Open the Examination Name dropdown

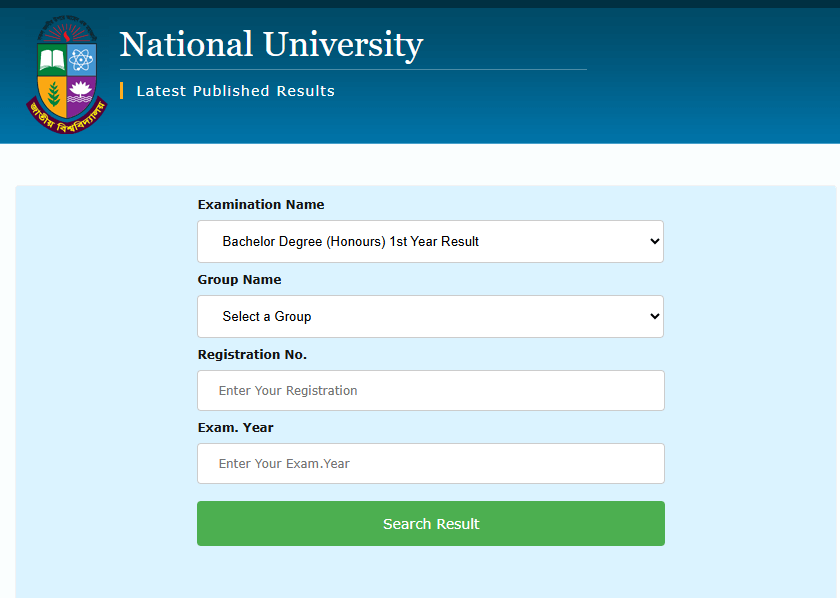[430, 242]
